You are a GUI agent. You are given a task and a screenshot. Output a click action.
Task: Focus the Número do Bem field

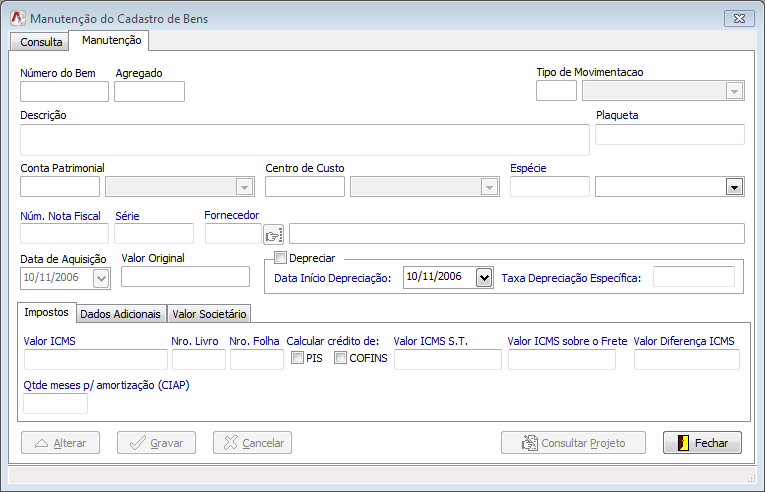pos(64,92)
